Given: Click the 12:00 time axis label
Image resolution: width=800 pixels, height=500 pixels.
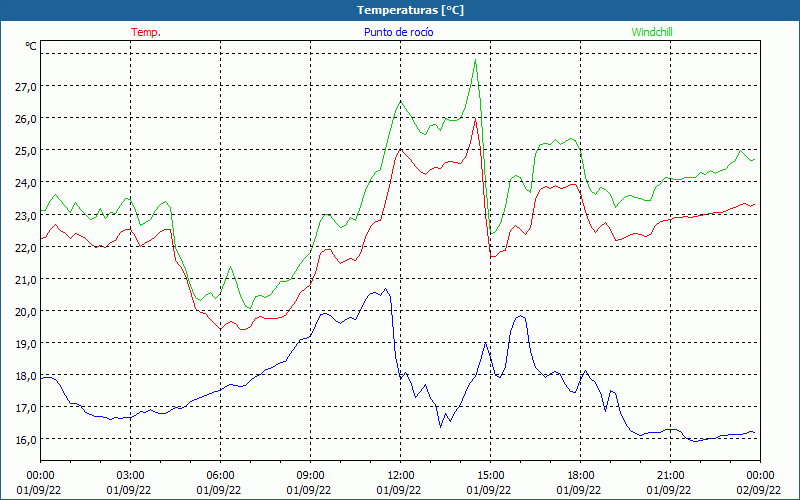Looking at the screenshot, I should [401, 476].
